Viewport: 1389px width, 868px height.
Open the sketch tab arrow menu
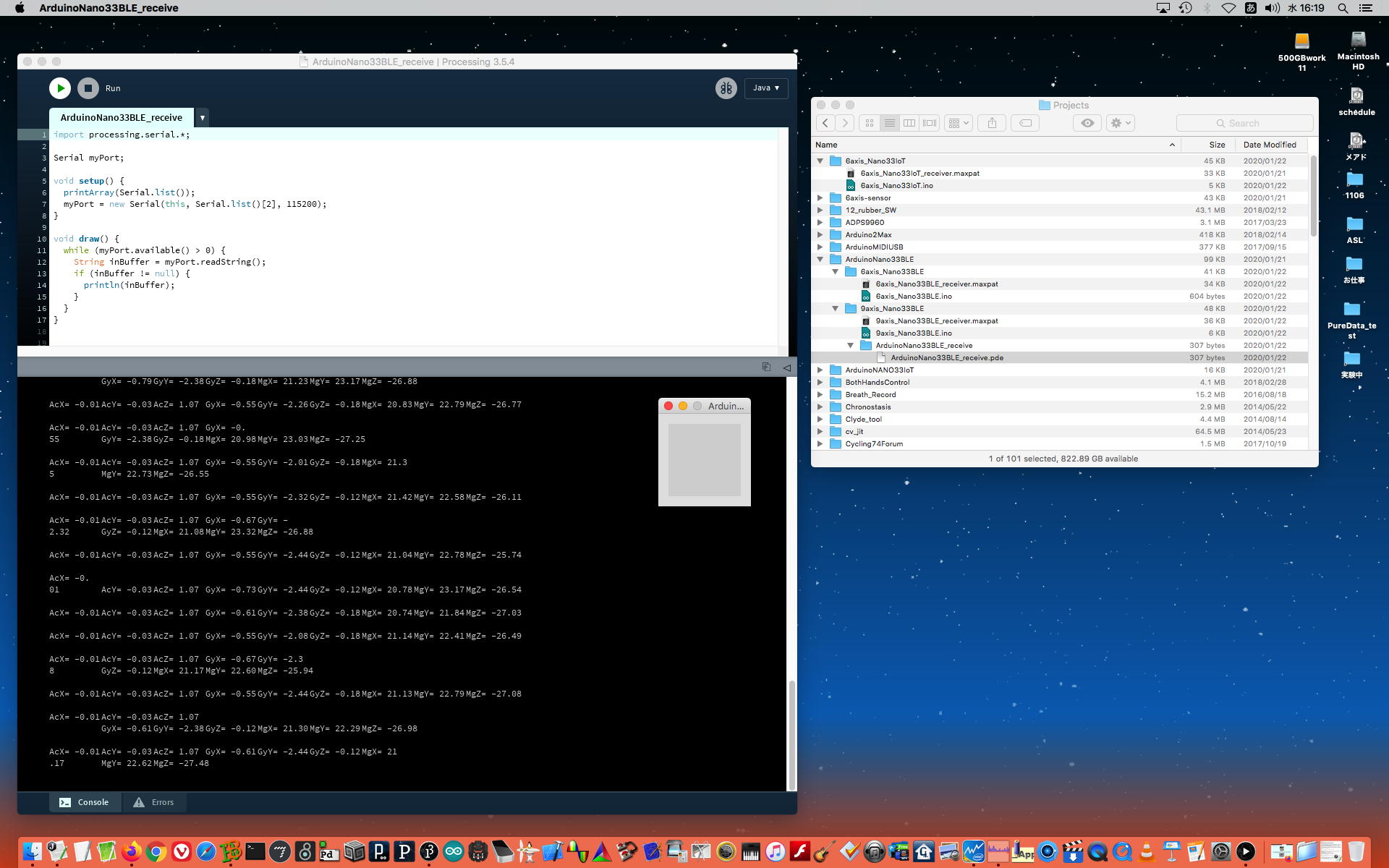(x=203, y=117)
